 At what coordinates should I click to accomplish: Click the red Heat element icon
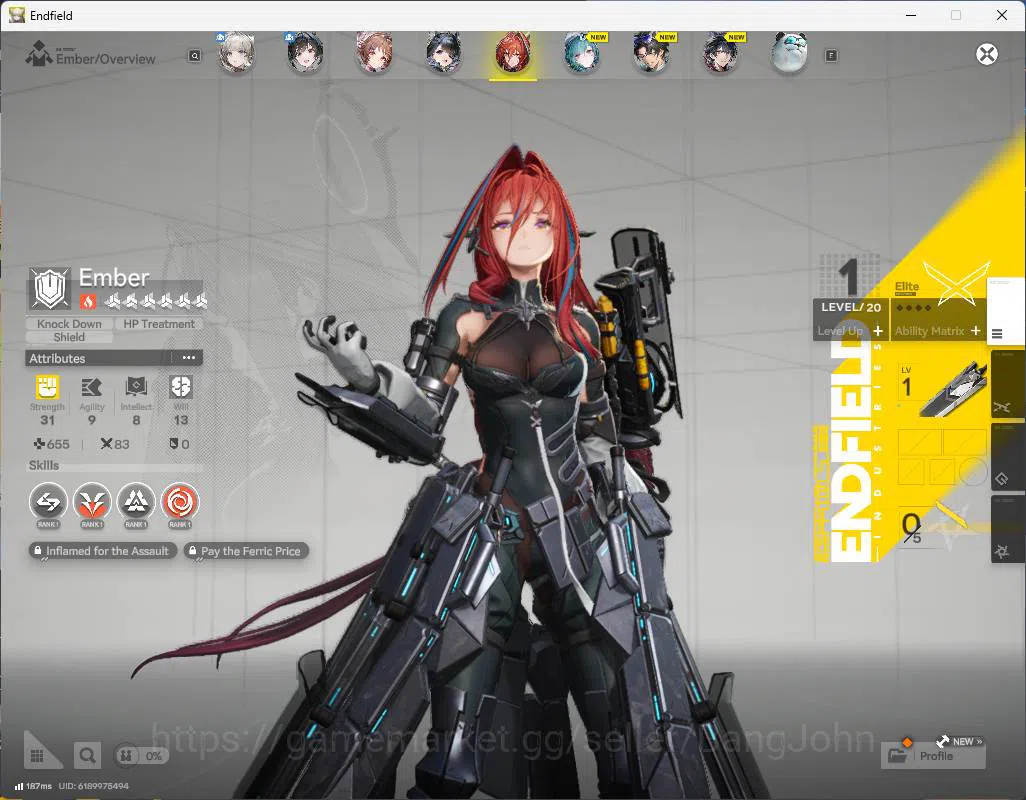88,302
